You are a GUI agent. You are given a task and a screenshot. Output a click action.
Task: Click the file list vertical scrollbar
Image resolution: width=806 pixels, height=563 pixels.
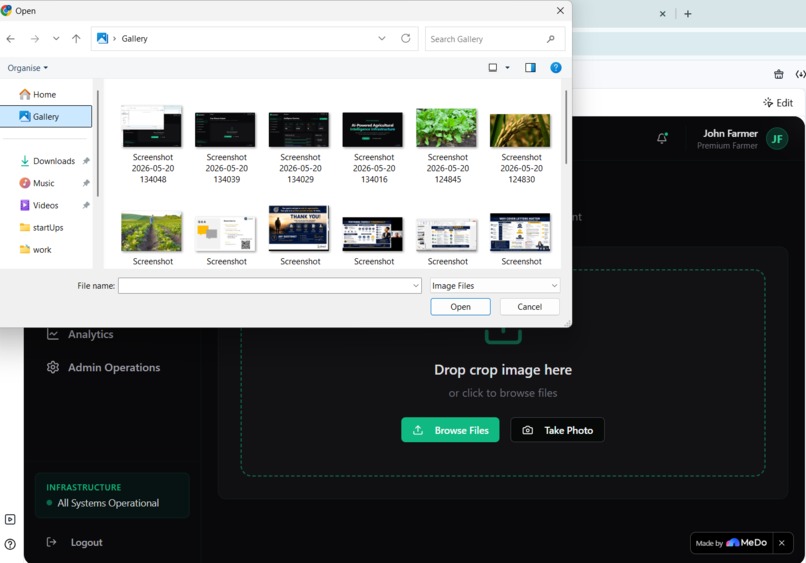[x=566, y=128]
